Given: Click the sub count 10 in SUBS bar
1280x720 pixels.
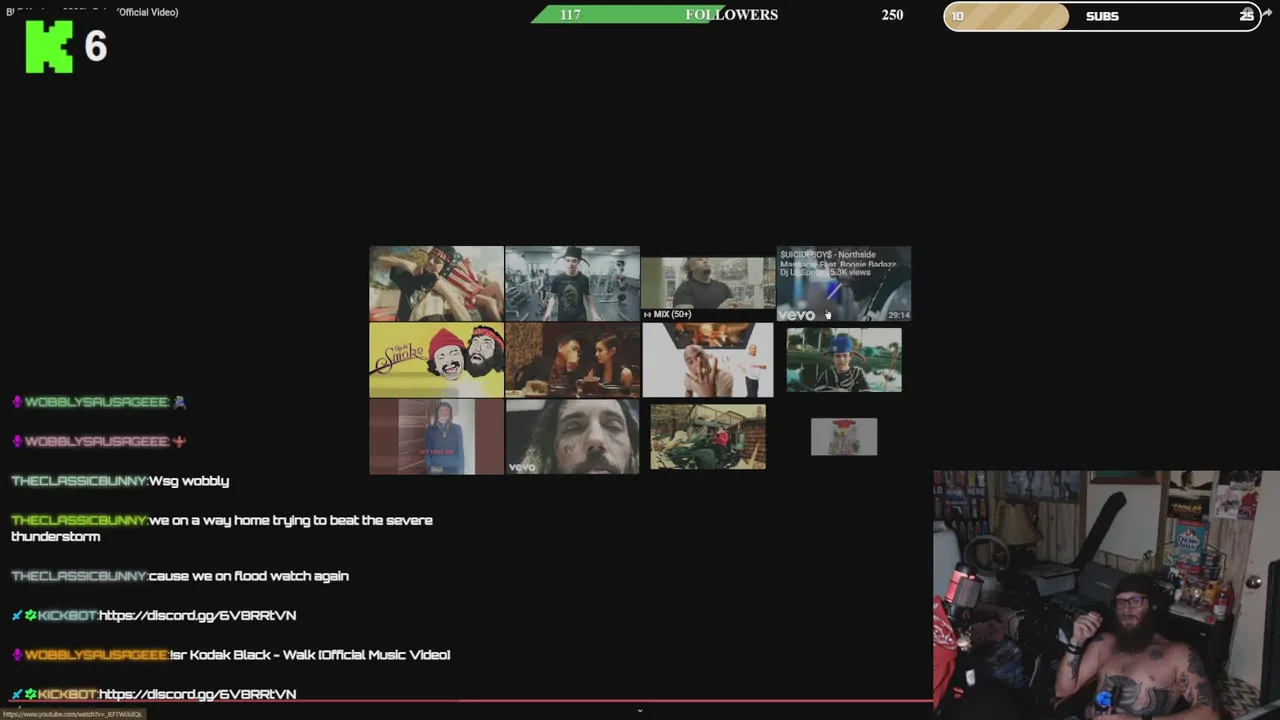Looking at the screenshot, I should 958,16.
